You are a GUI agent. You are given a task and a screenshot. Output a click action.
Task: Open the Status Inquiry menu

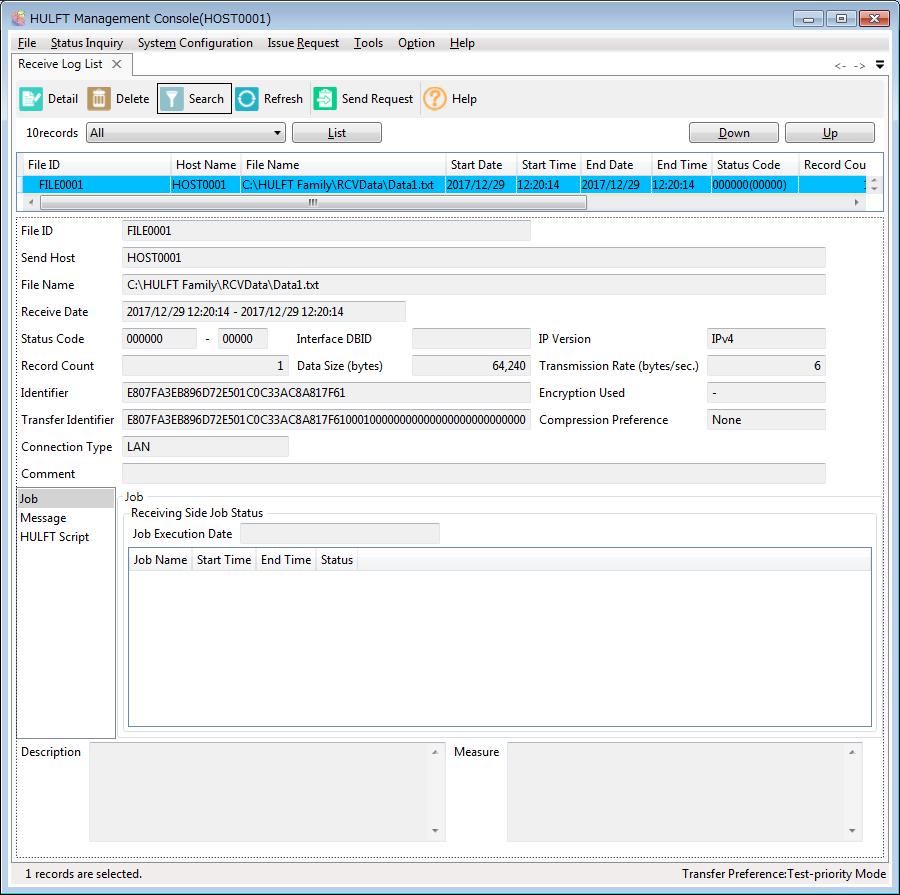[x=87, y=43]
